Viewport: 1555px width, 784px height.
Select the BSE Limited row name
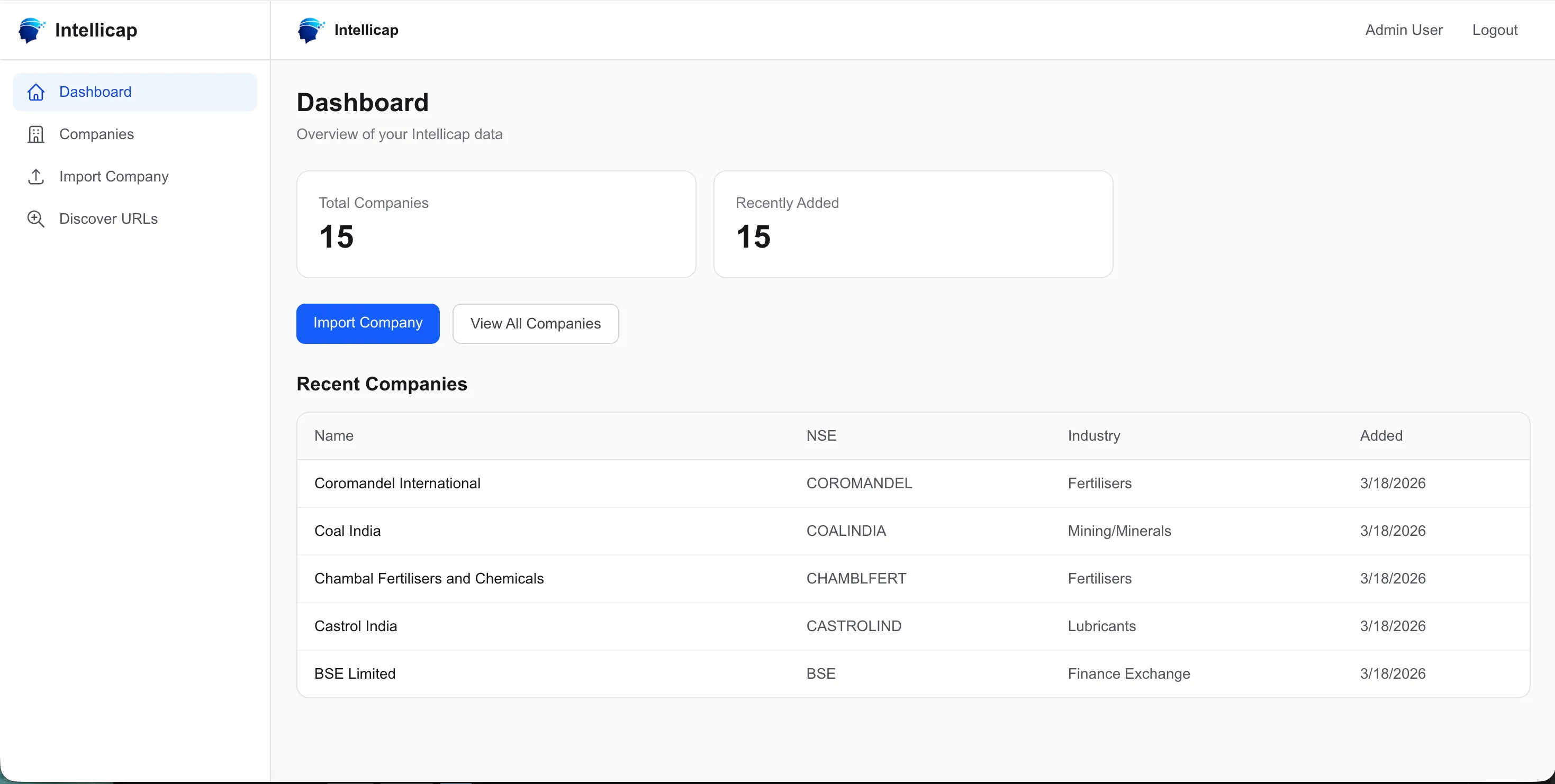[355, 674]
